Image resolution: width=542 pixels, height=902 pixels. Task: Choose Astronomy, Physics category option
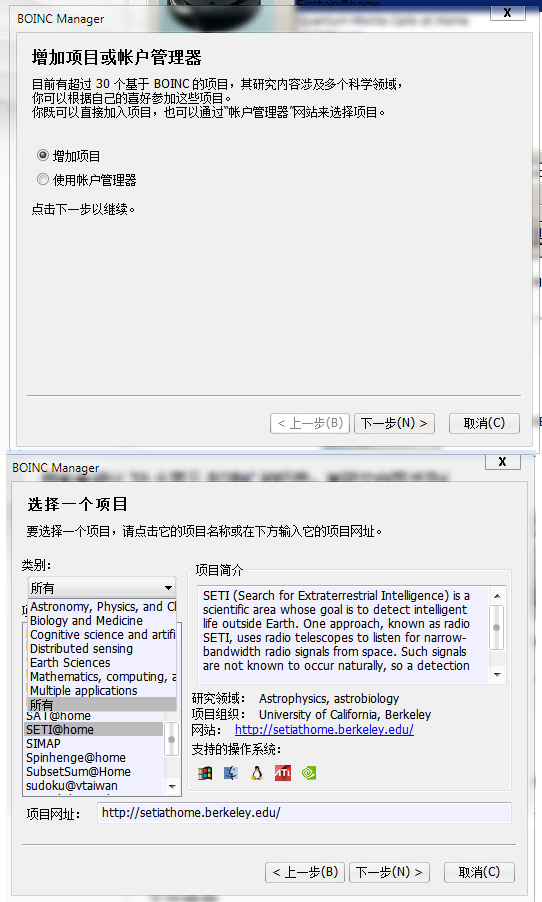coord(102,607)
